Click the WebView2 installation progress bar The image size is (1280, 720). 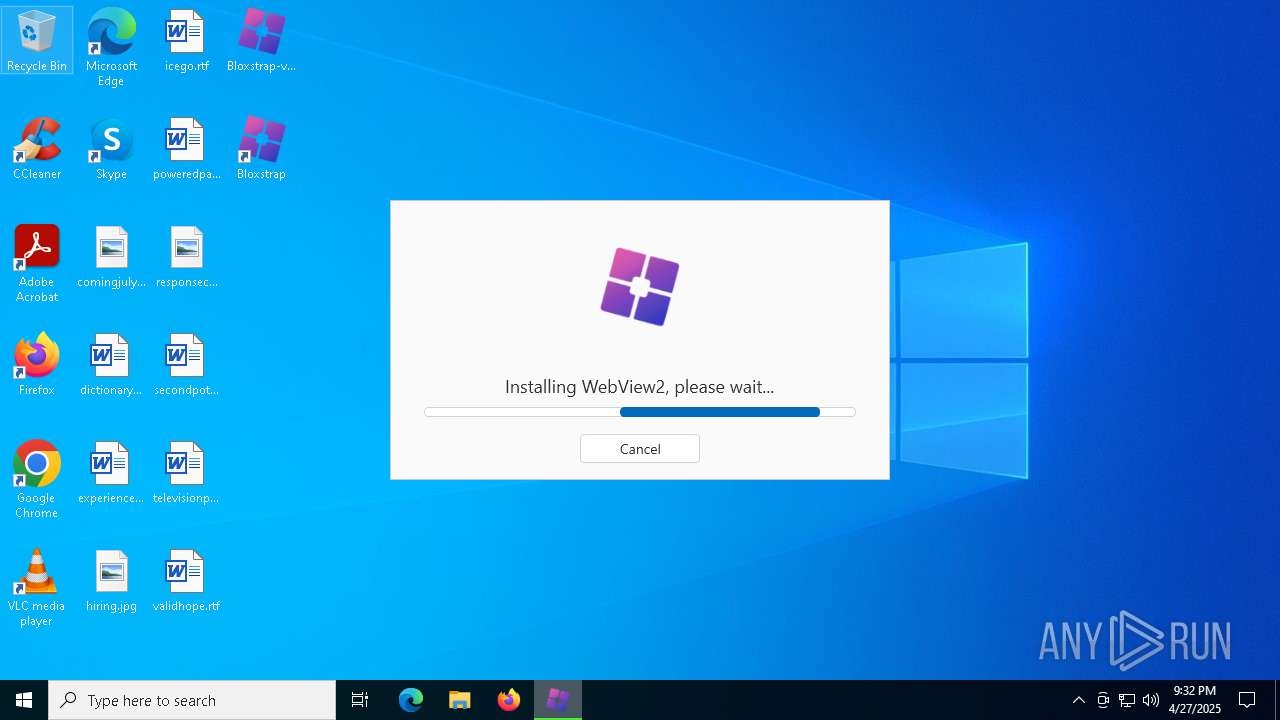point(640,412)
